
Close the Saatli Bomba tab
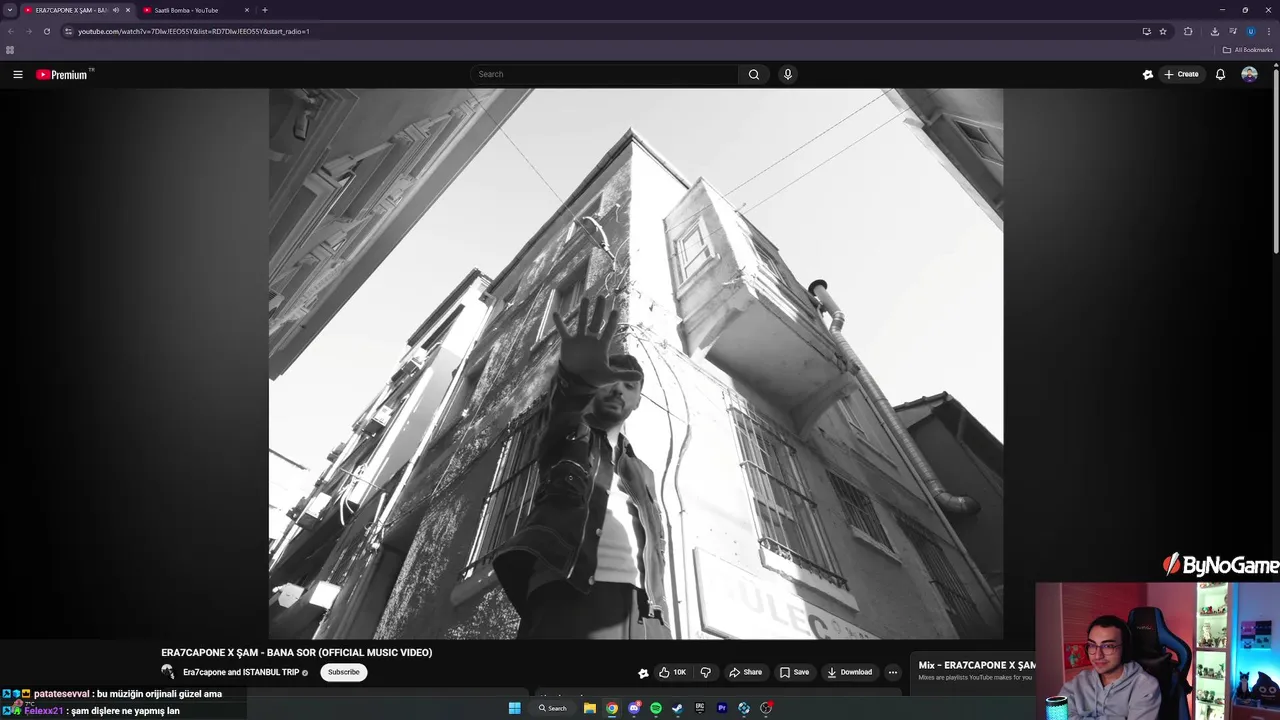[247, 10]
